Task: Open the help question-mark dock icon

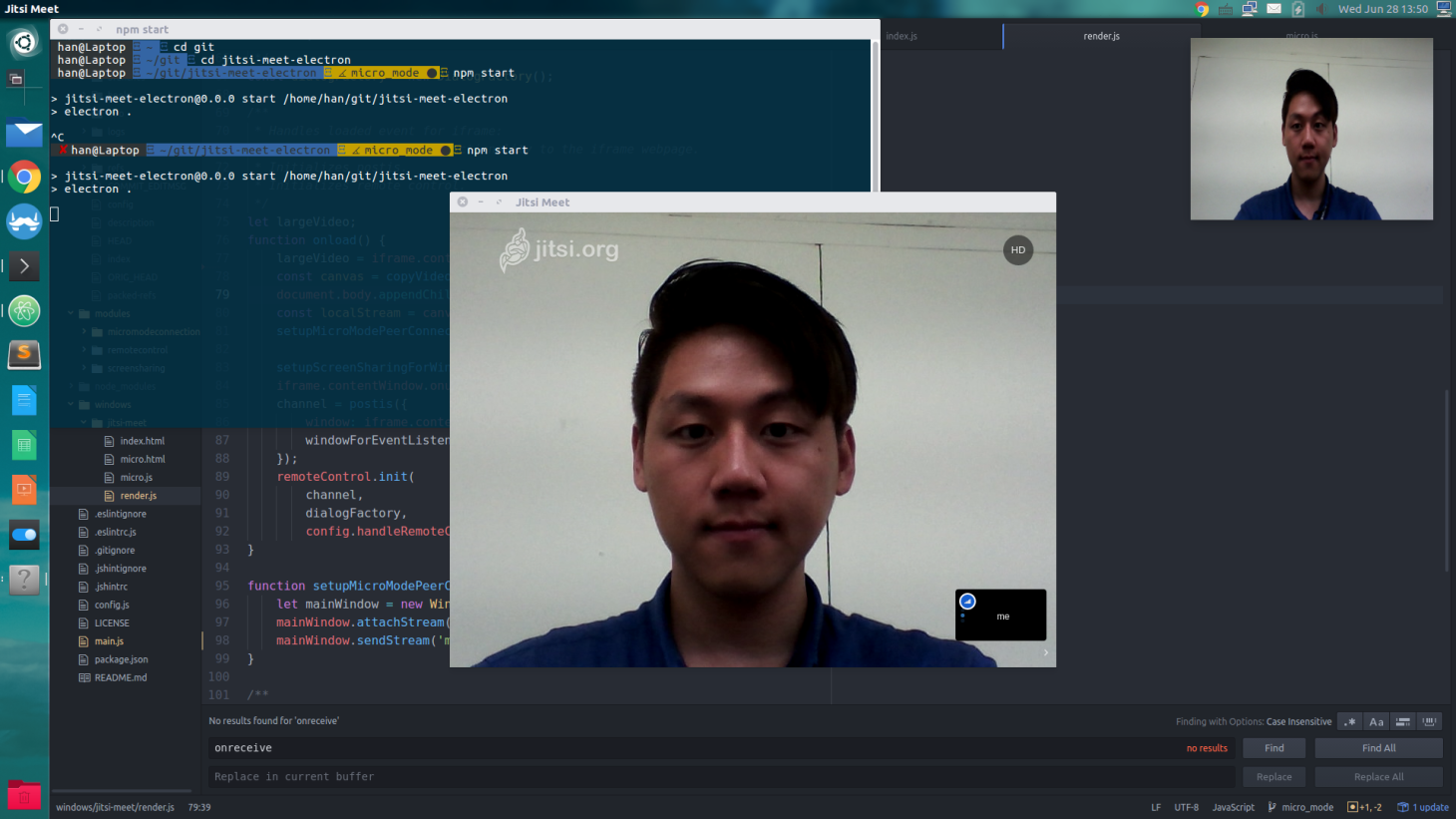Action: coord(24,579)
